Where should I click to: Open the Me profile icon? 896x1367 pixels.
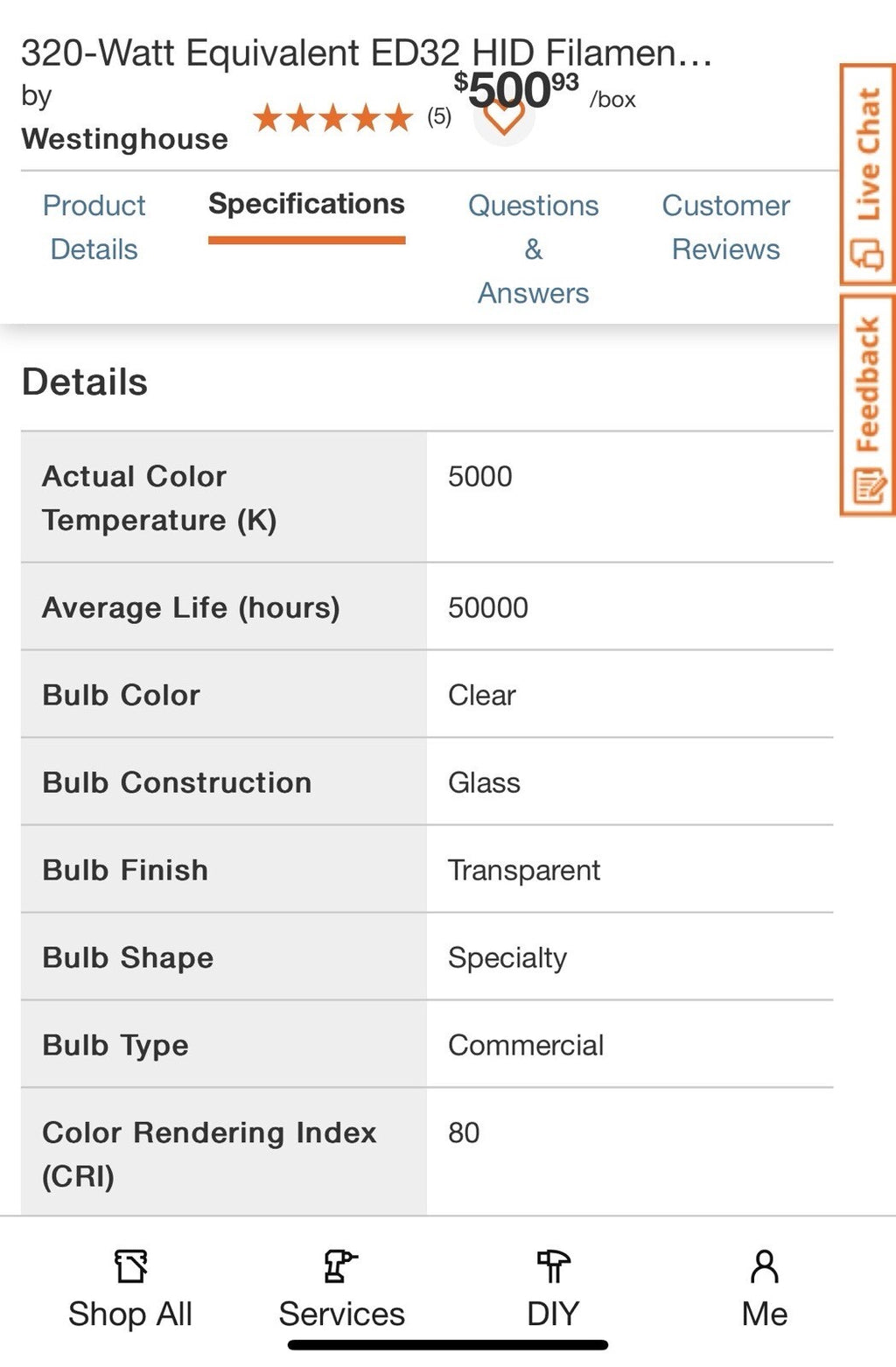point(764,1265)
